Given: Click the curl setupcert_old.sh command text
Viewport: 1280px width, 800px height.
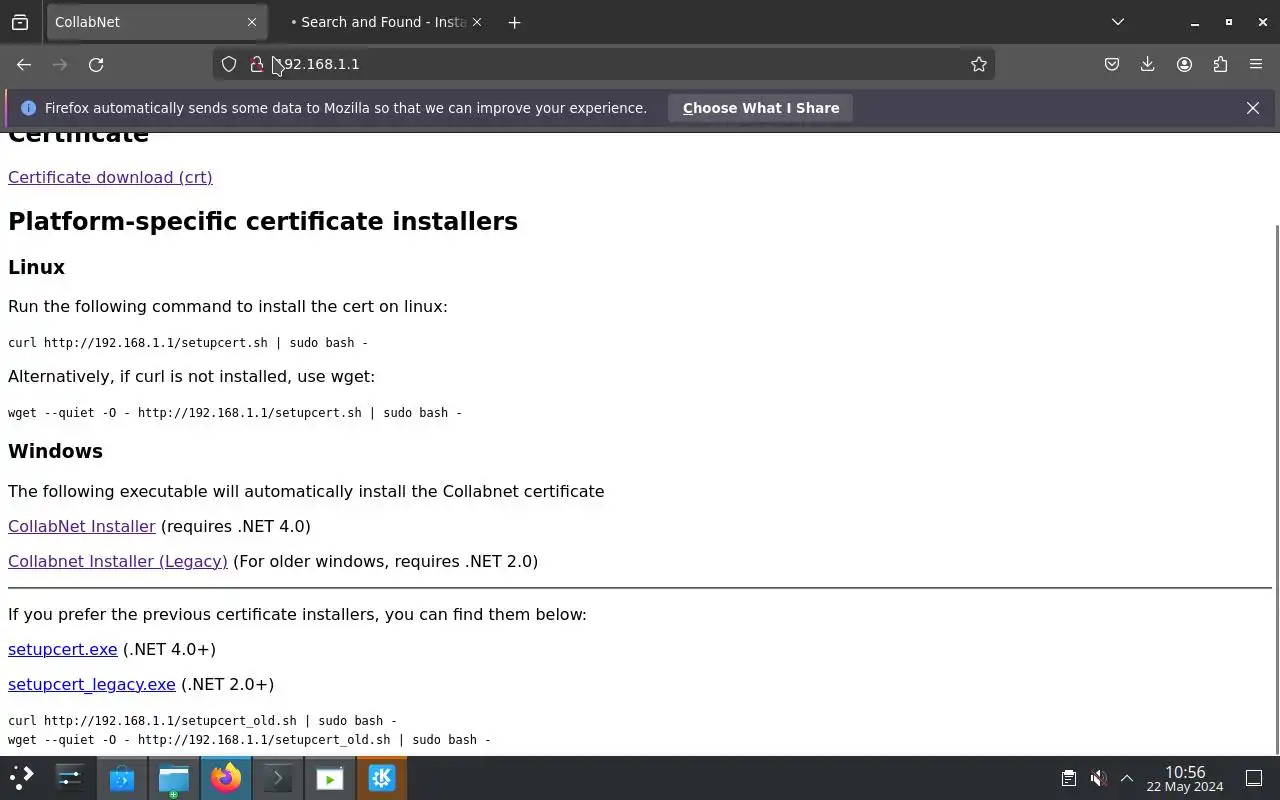Looking at the screenshot, I should pyautogui.click(x=202, y=720).
